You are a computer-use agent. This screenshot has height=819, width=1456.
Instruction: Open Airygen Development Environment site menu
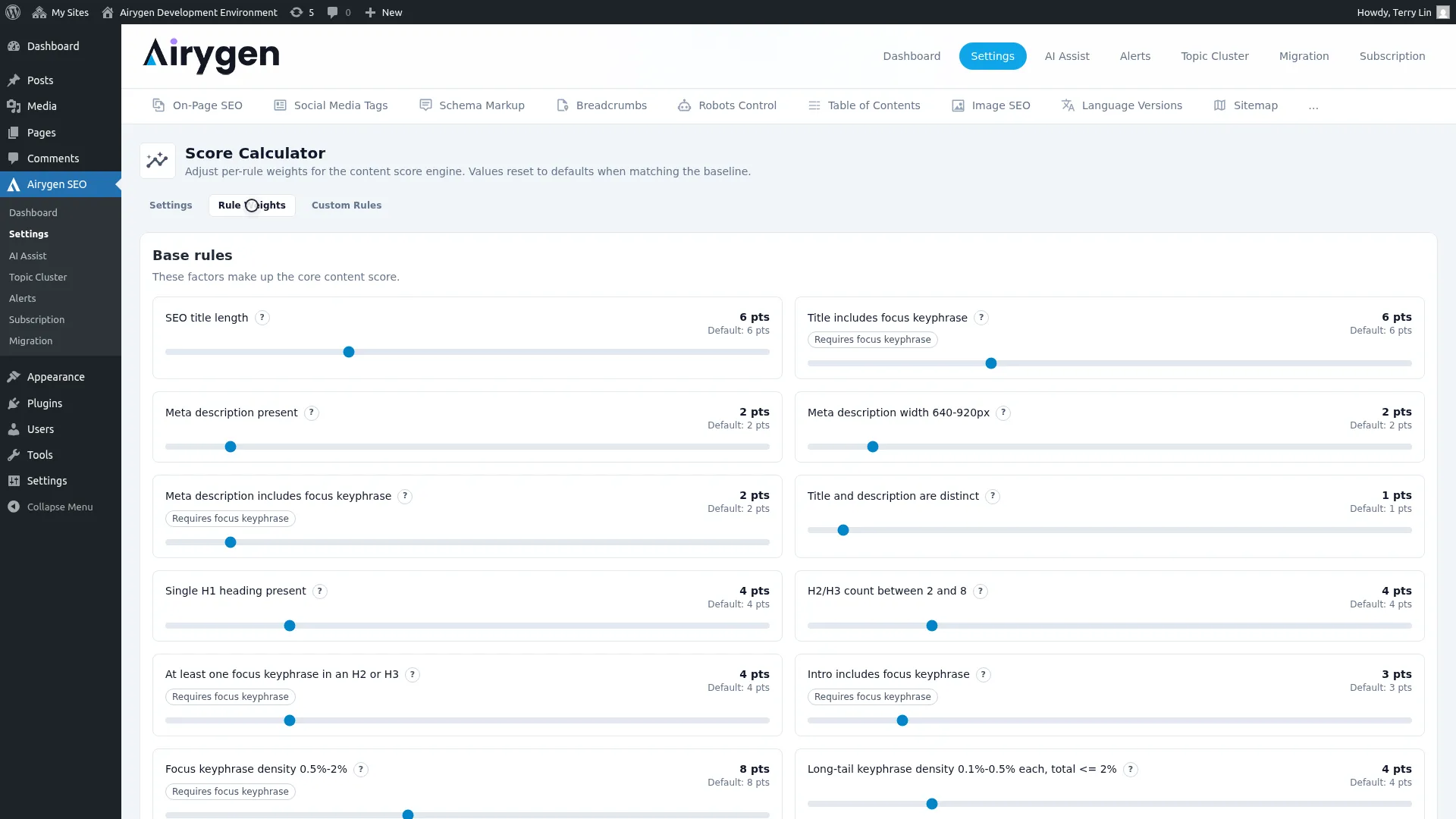(x=190, y=12)
